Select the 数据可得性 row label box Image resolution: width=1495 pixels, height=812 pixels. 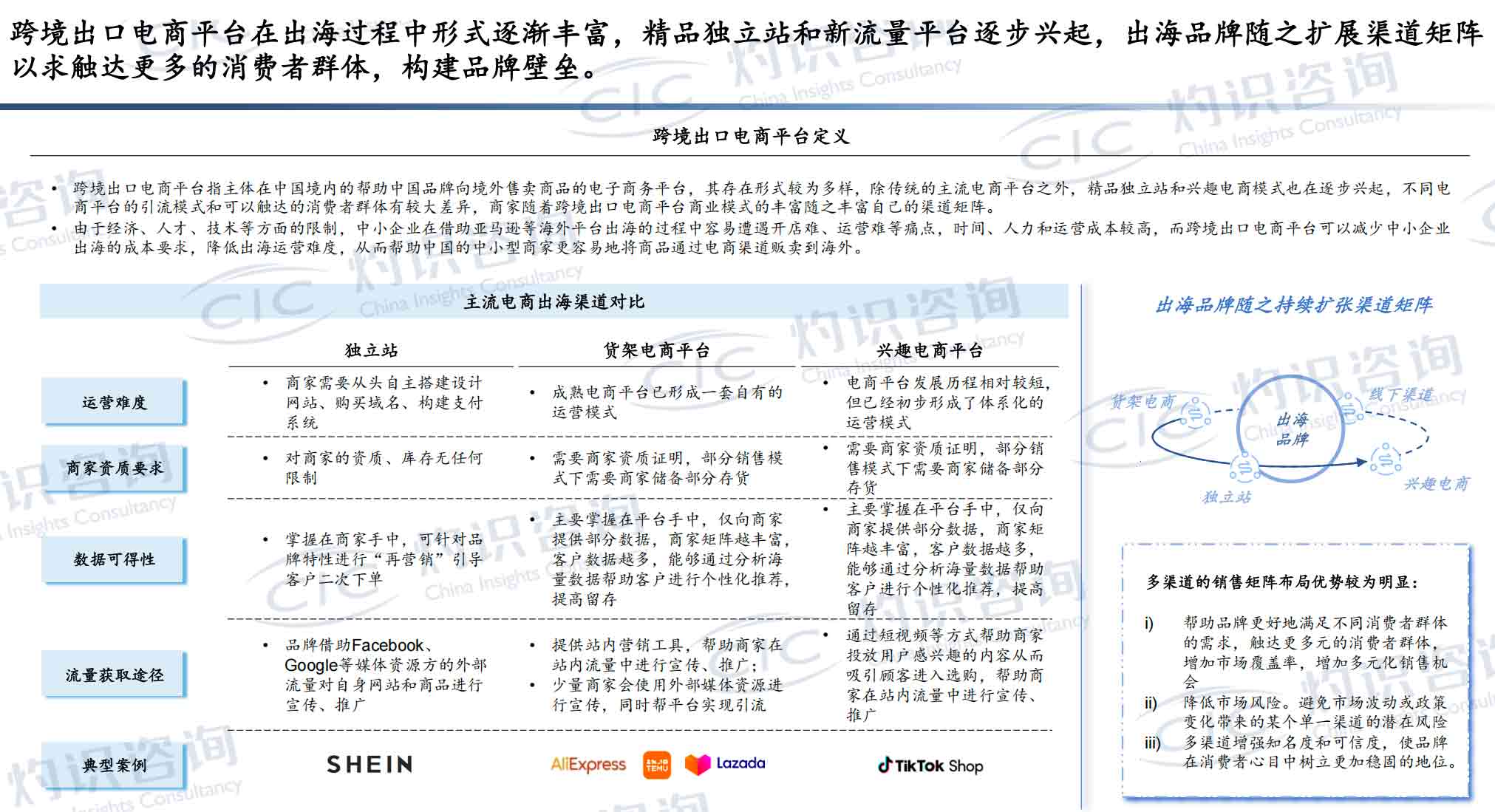pyautogui.click(x=113, y=559)
